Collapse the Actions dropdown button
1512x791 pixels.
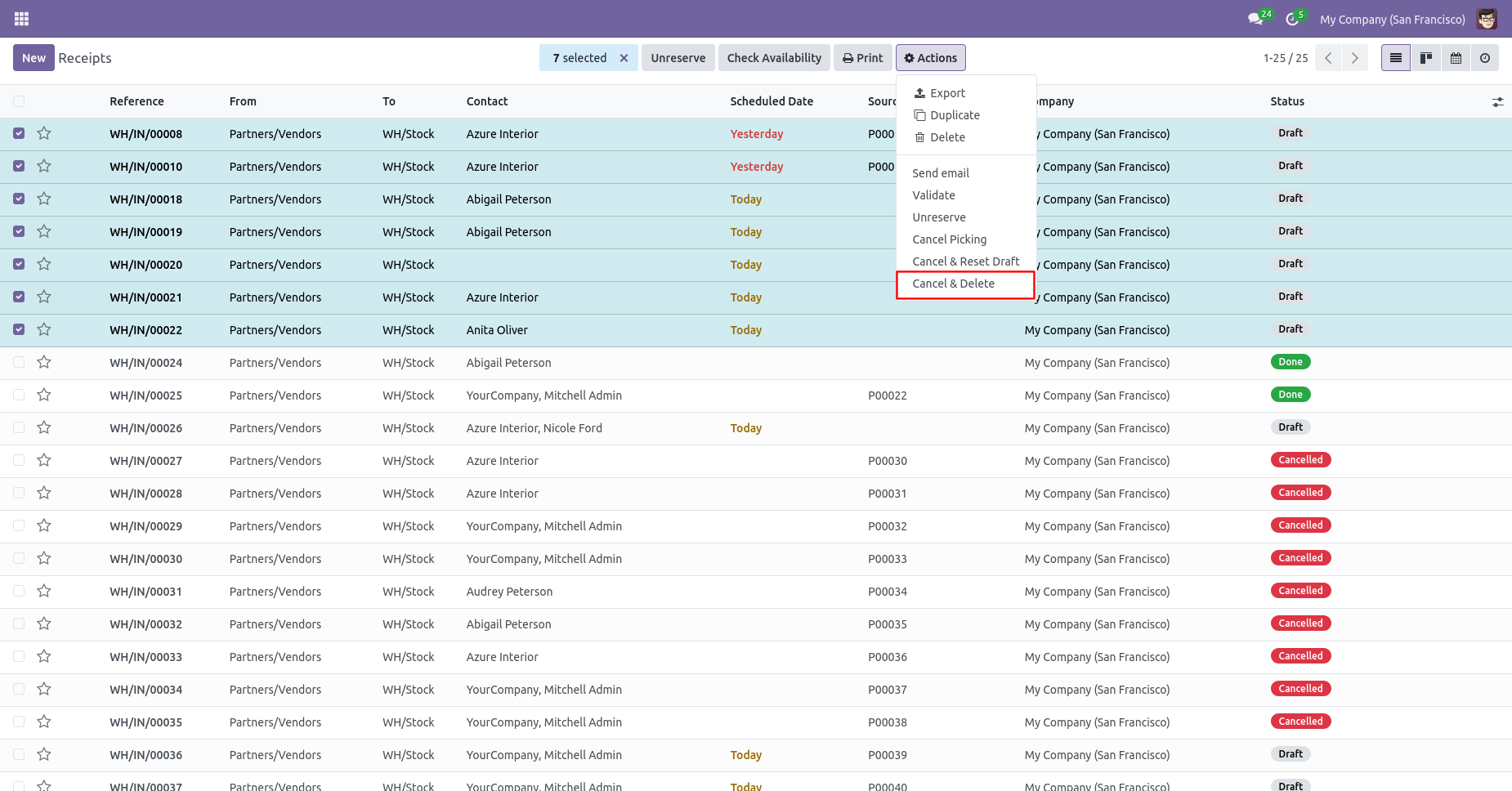[930, 58]
